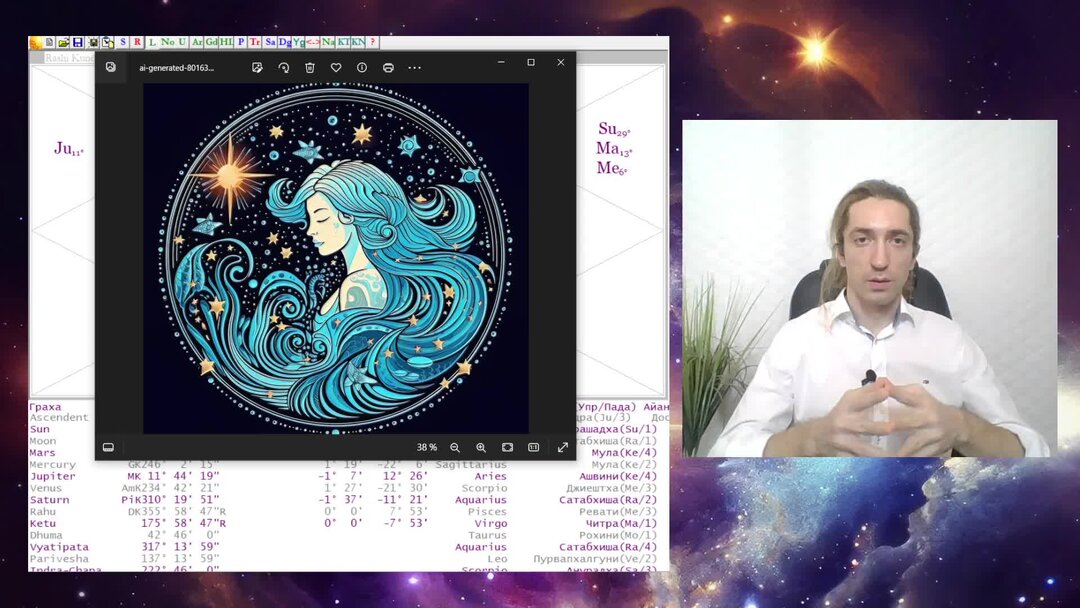Click the copy chart icon in the astrology toolbar

tap(107, 42)
